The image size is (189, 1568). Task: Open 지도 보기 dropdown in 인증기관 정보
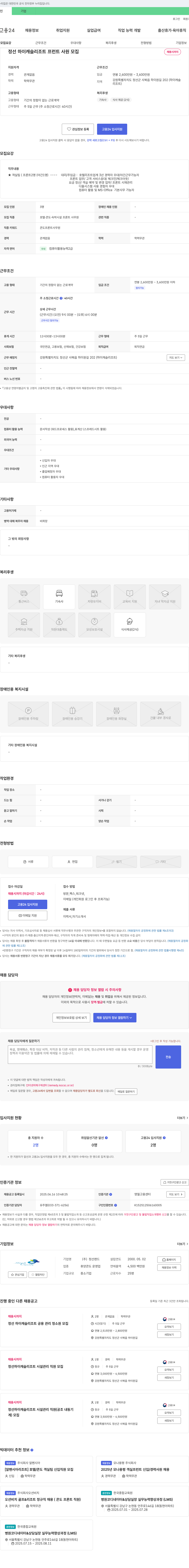pos(176,1194)
